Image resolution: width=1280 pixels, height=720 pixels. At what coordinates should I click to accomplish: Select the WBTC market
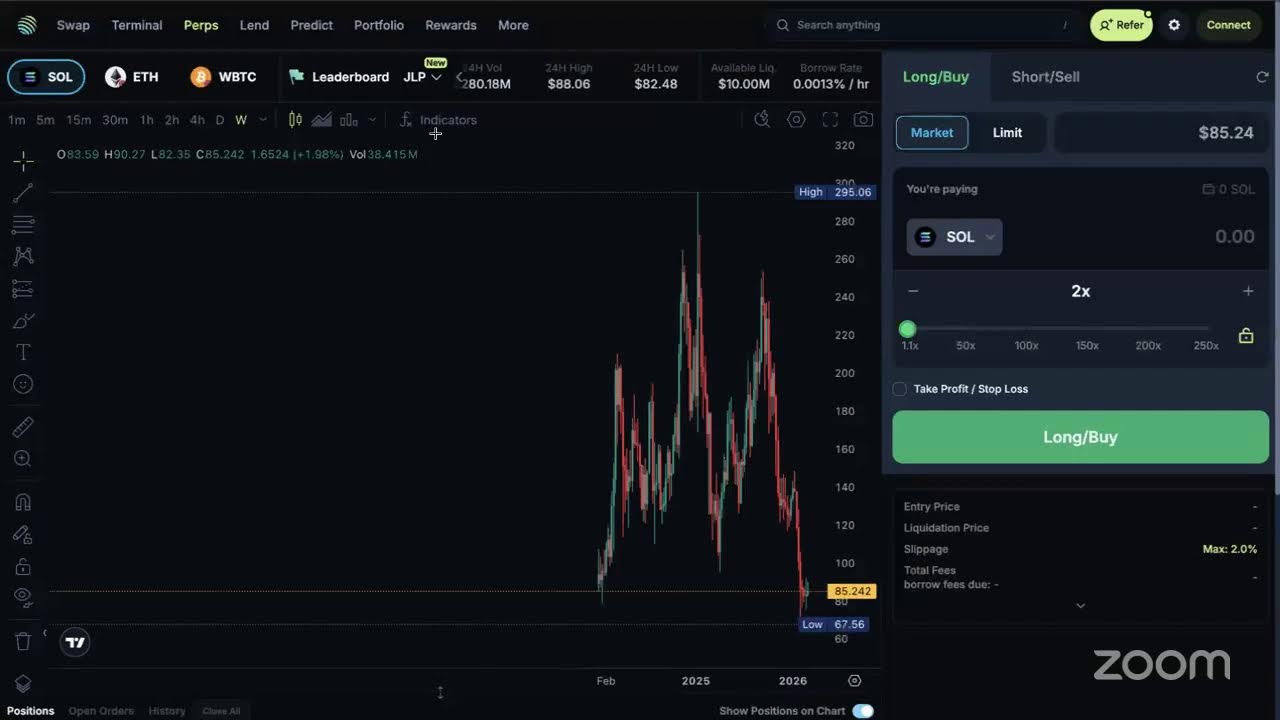(x=224, y=77)
